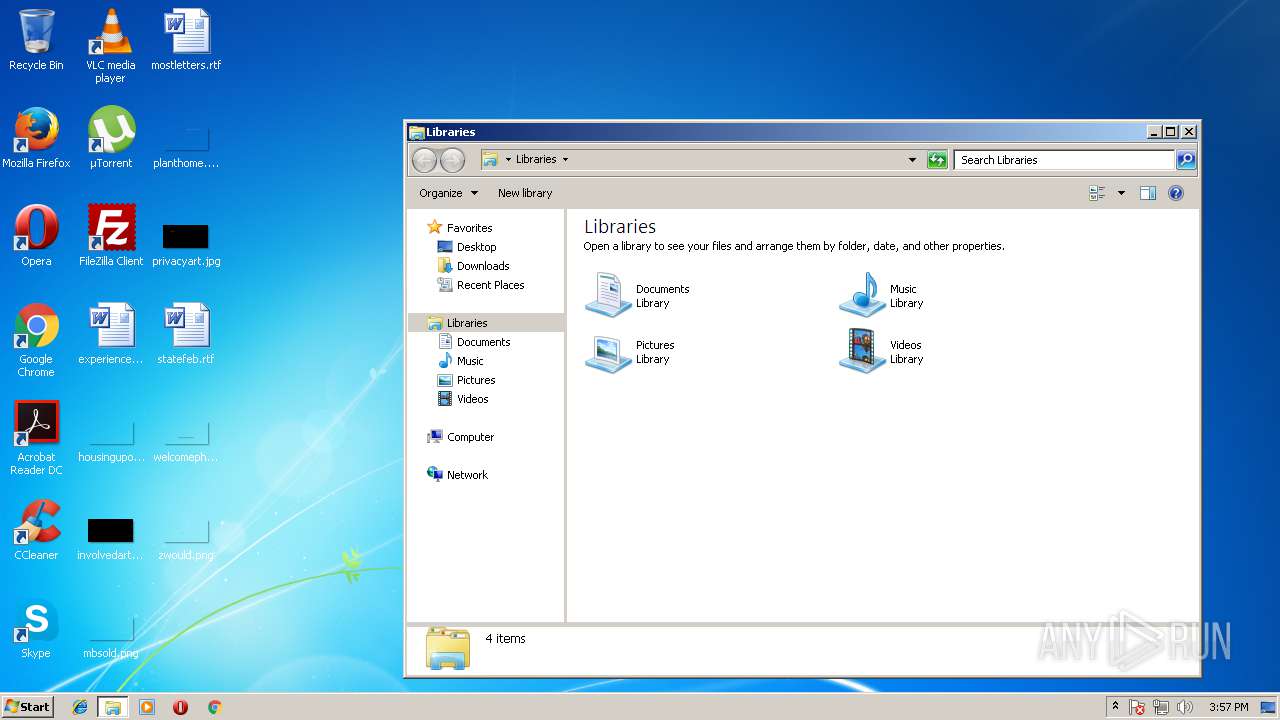The width and height of the screenshot is (1280, 720).
Task: Open the Documents library icon
Action: tap(608, 295)
